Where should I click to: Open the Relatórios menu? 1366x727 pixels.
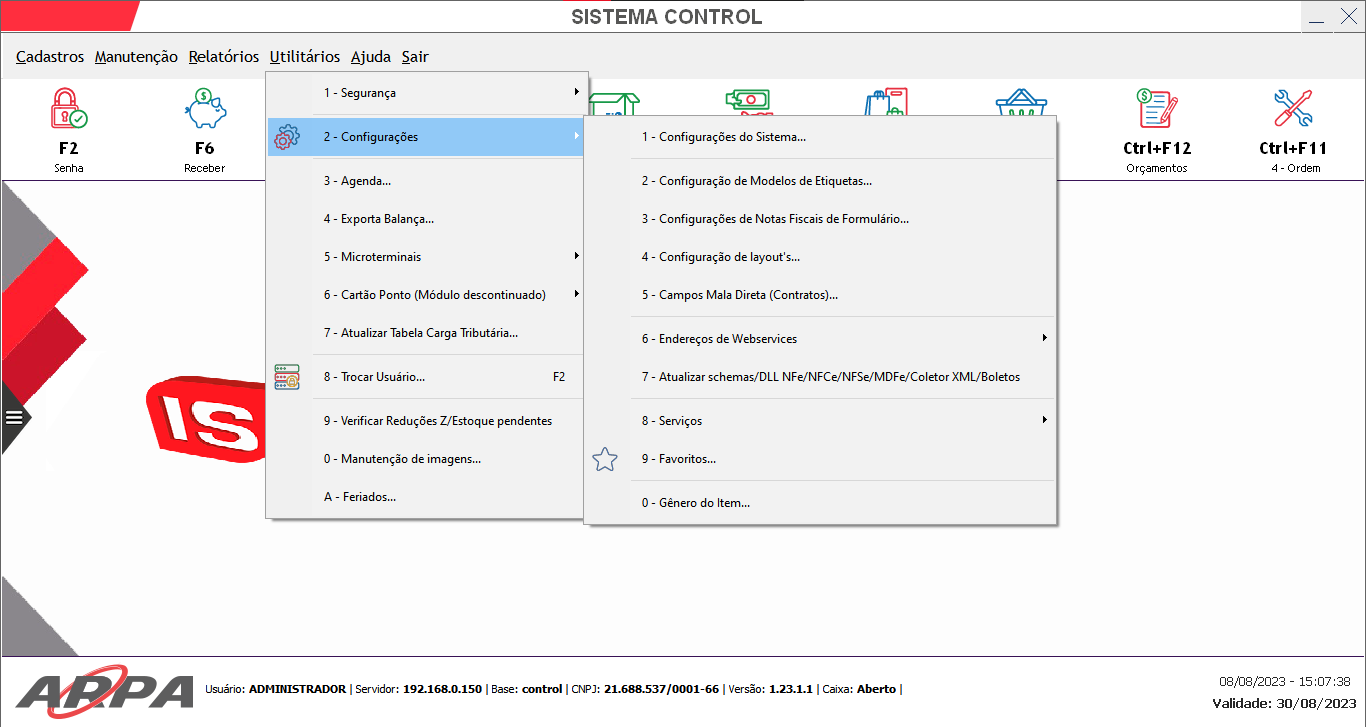point(223,57)
